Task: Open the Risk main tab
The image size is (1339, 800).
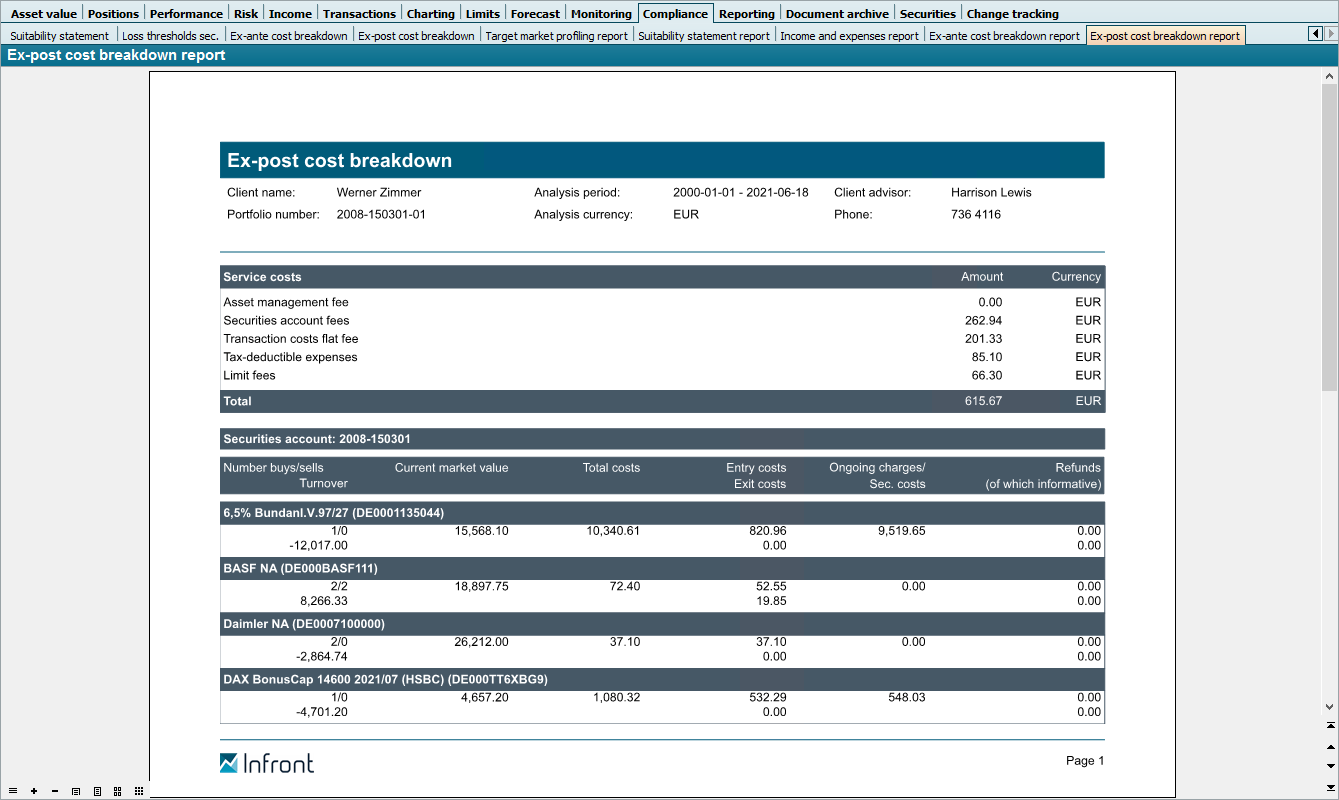Action: click(245, 14)
